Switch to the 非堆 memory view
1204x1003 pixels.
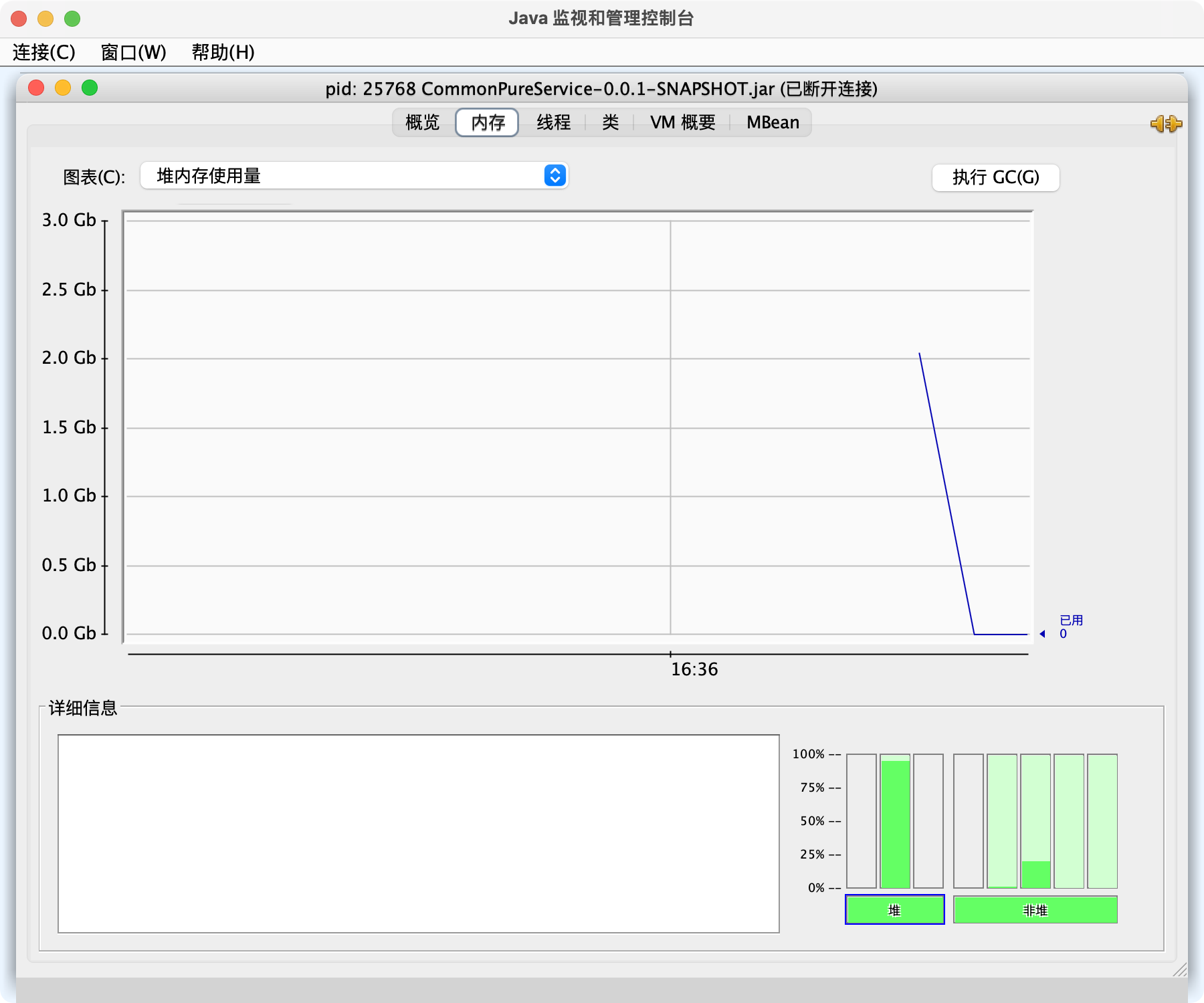[x=1035, y=909]
